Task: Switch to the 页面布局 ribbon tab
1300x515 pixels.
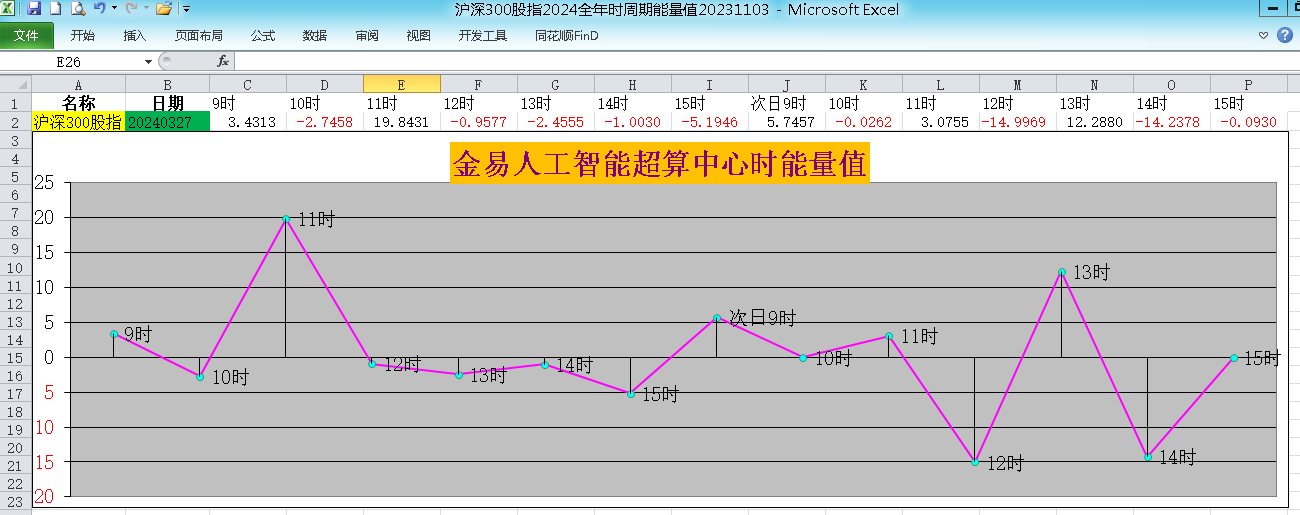Action: pos(199,35)
